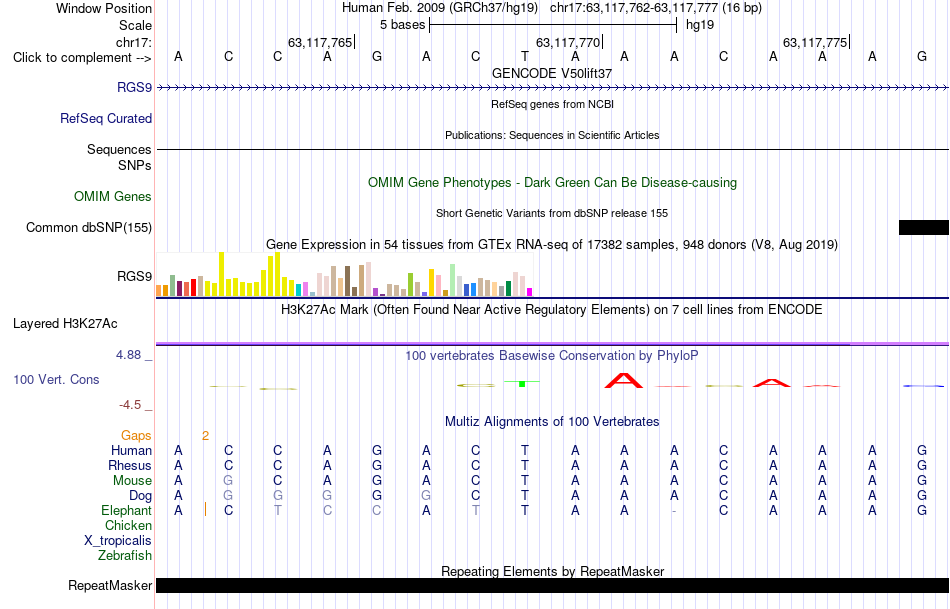950x609 pixels.
Task: Select the Common dbSNP(155) track label
Action: coord(89,227)
